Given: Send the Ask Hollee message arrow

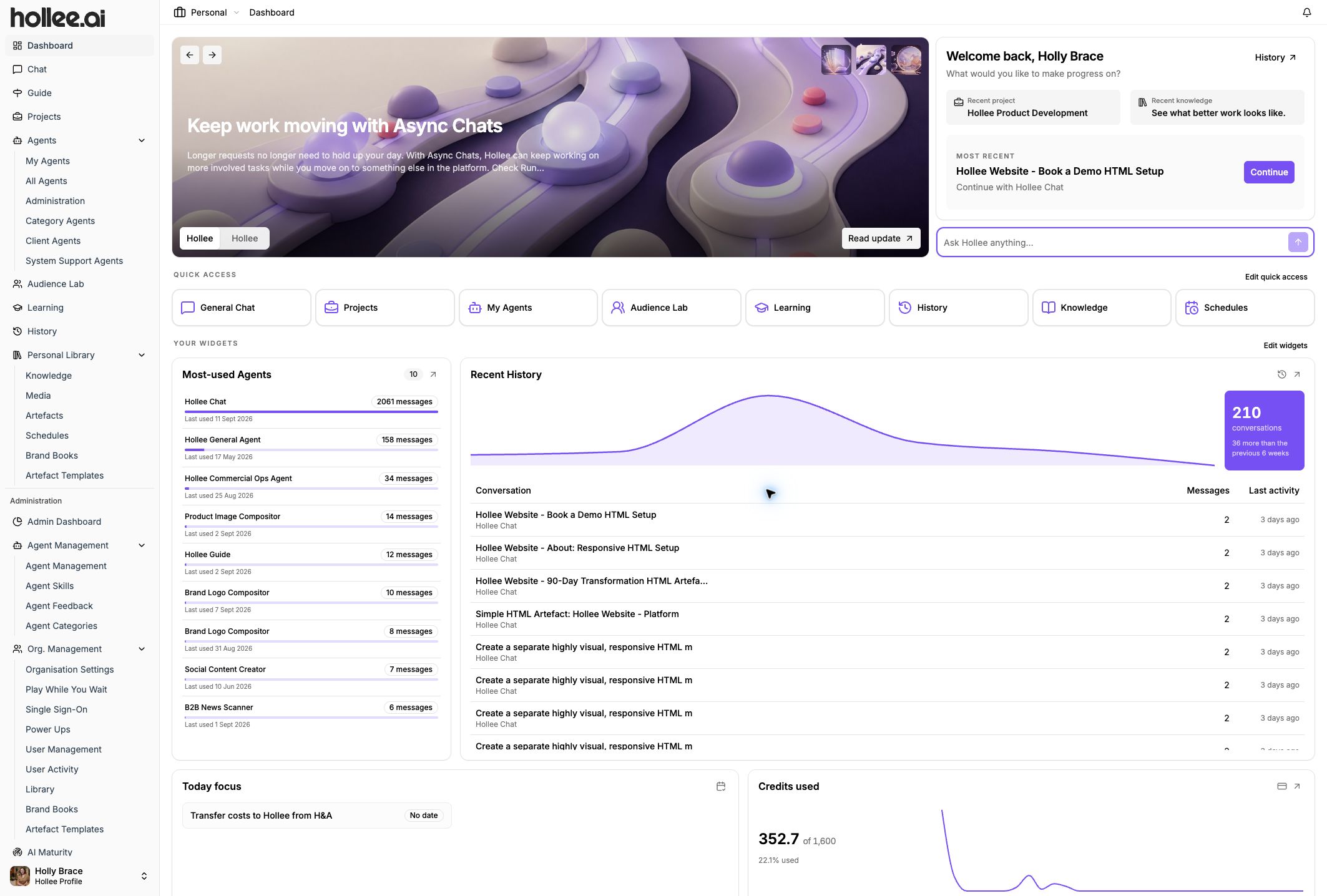Looking at the screenshot, I should tap(1298, 242).
